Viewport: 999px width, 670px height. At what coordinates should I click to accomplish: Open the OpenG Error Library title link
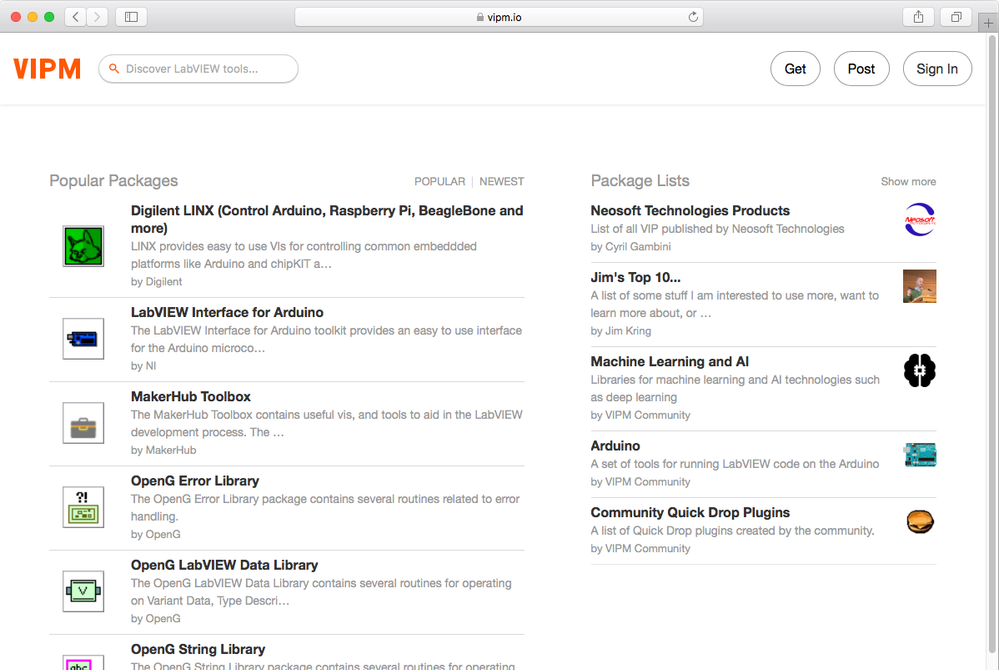[x=195, y=481]
